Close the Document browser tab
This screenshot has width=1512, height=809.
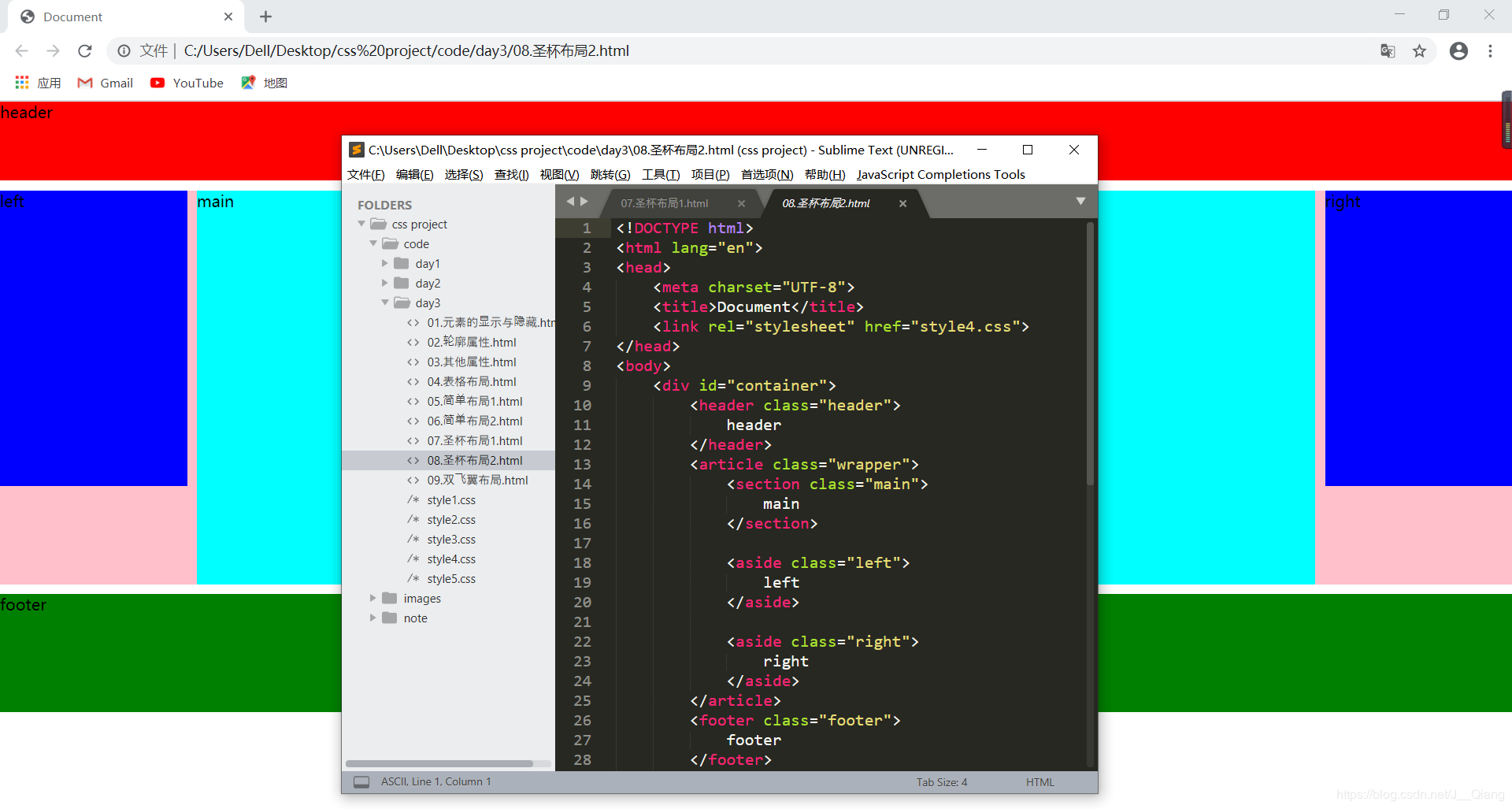click(x=228, y=17)
